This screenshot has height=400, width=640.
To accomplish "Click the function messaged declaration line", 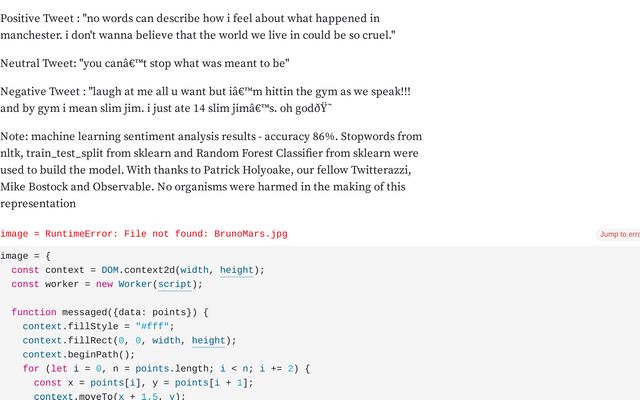I will click(x=110, y=312).
